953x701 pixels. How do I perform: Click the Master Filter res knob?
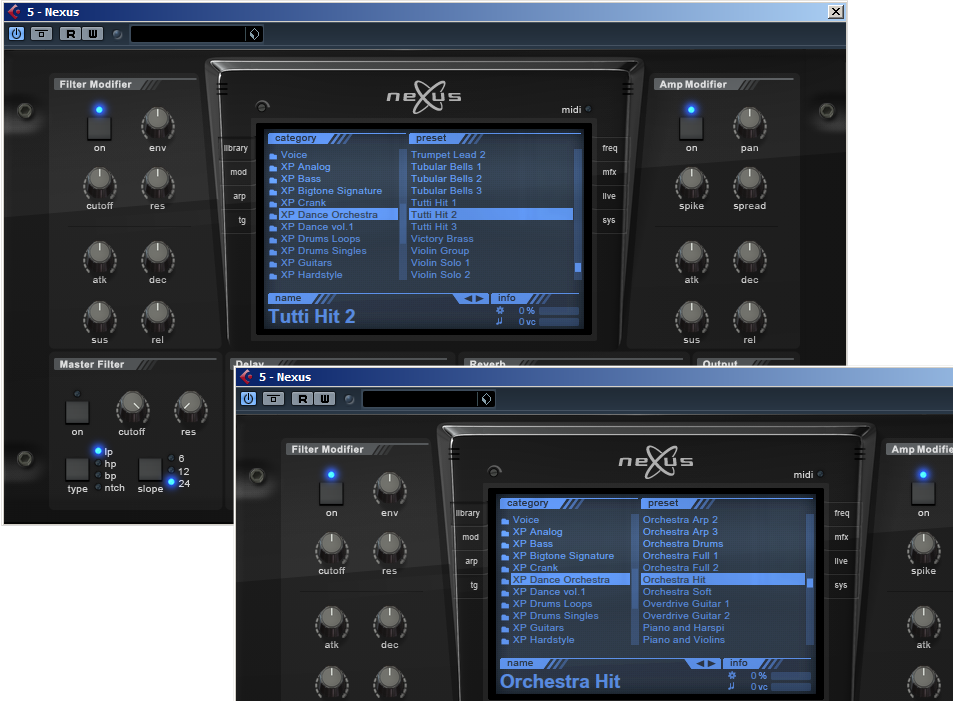(190, 407)
